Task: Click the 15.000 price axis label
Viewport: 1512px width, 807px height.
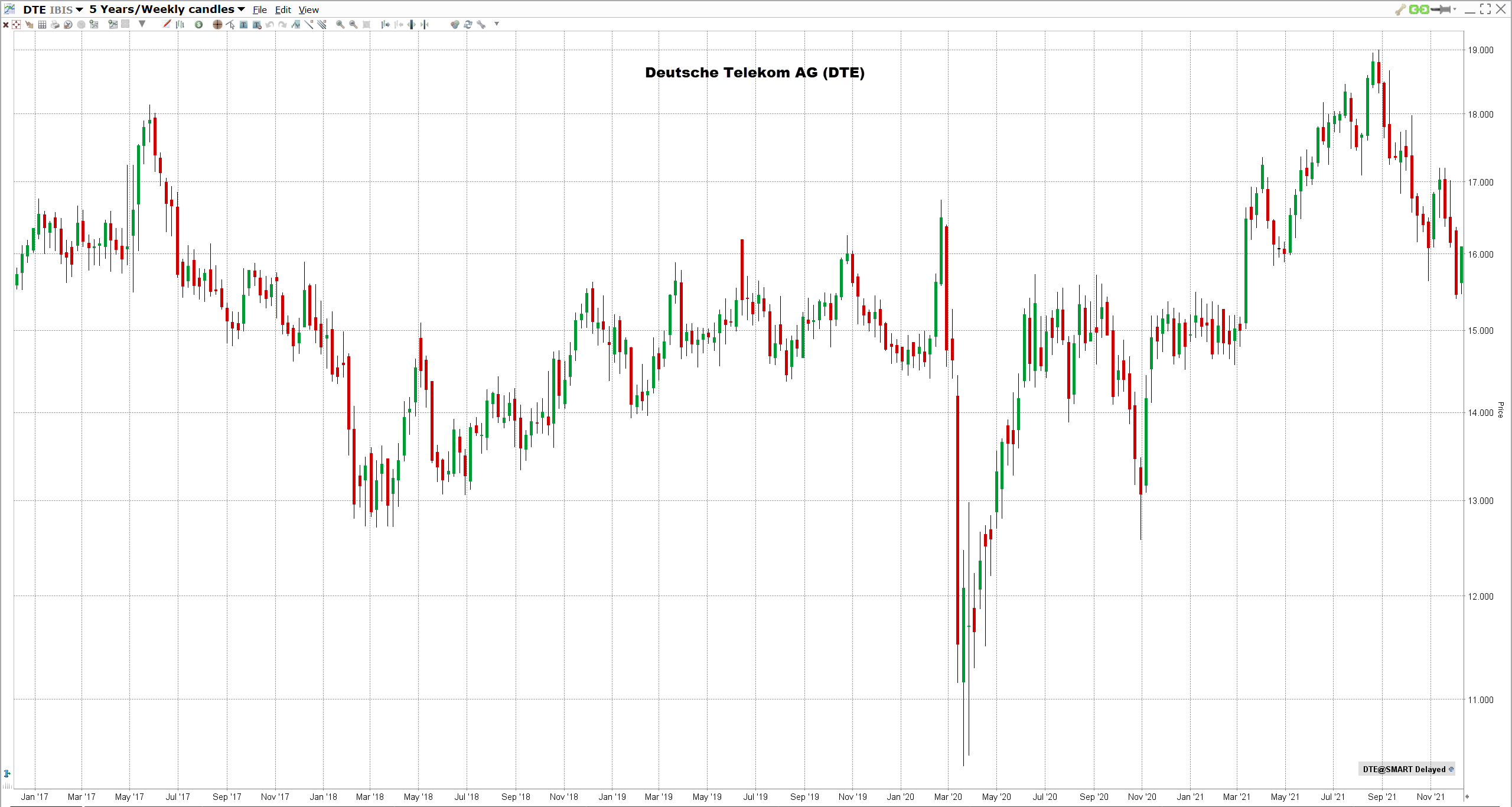Action: (1481, 331)
